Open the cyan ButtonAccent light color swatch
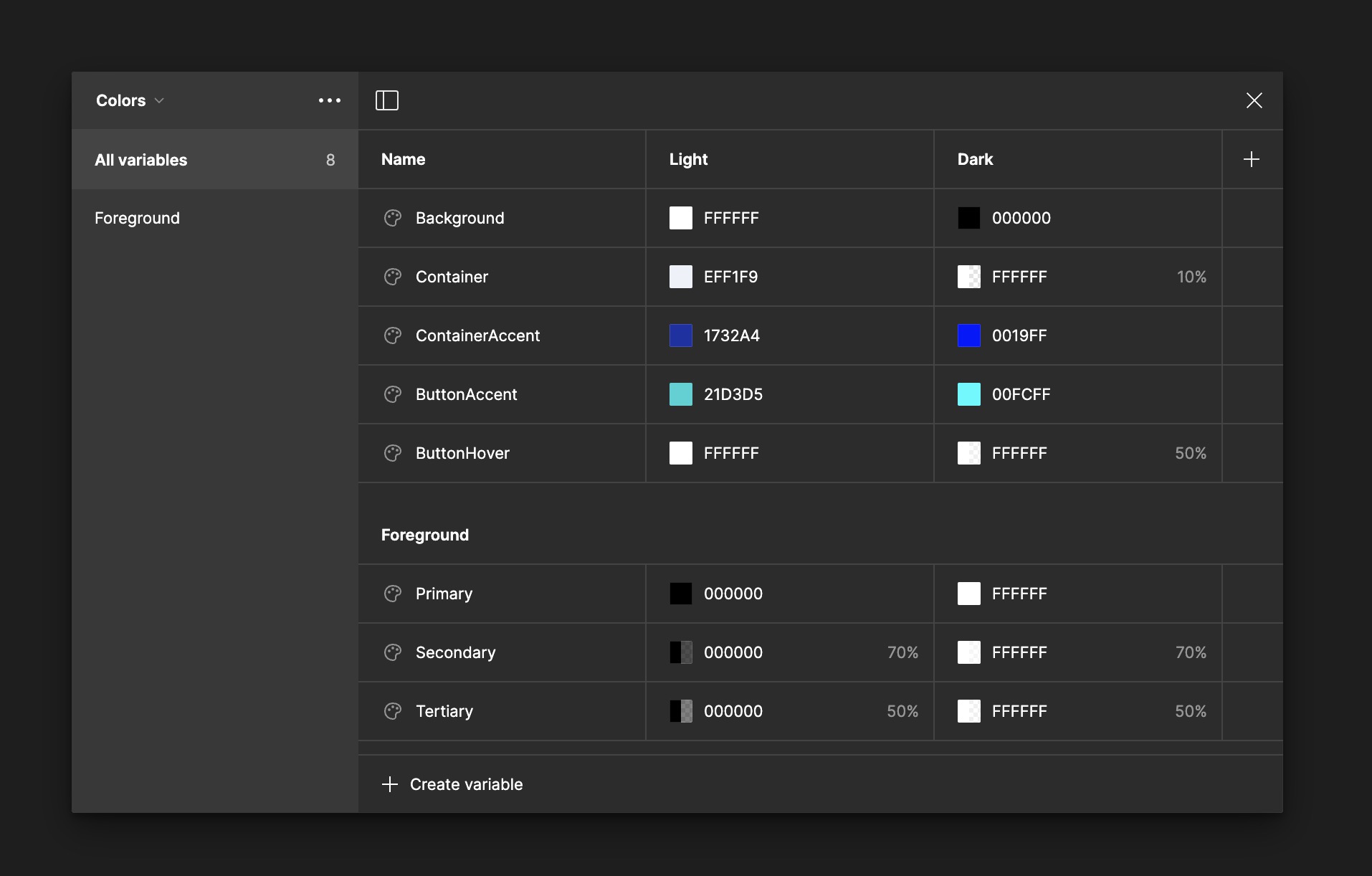1372x876 pixels. click(x=681, y=394)
